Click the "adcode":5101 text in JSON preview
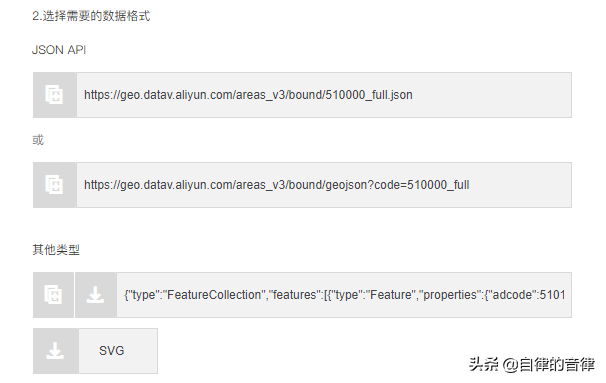This screenshot has height=383, width=606. (528, 295)
